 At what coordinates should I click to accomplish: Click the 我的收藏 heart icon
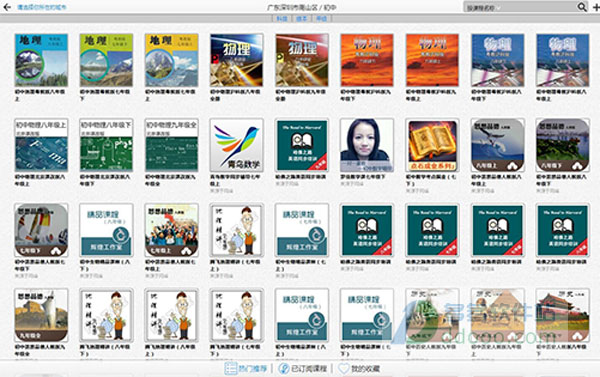pyautogui.click(x=344, y=368)
